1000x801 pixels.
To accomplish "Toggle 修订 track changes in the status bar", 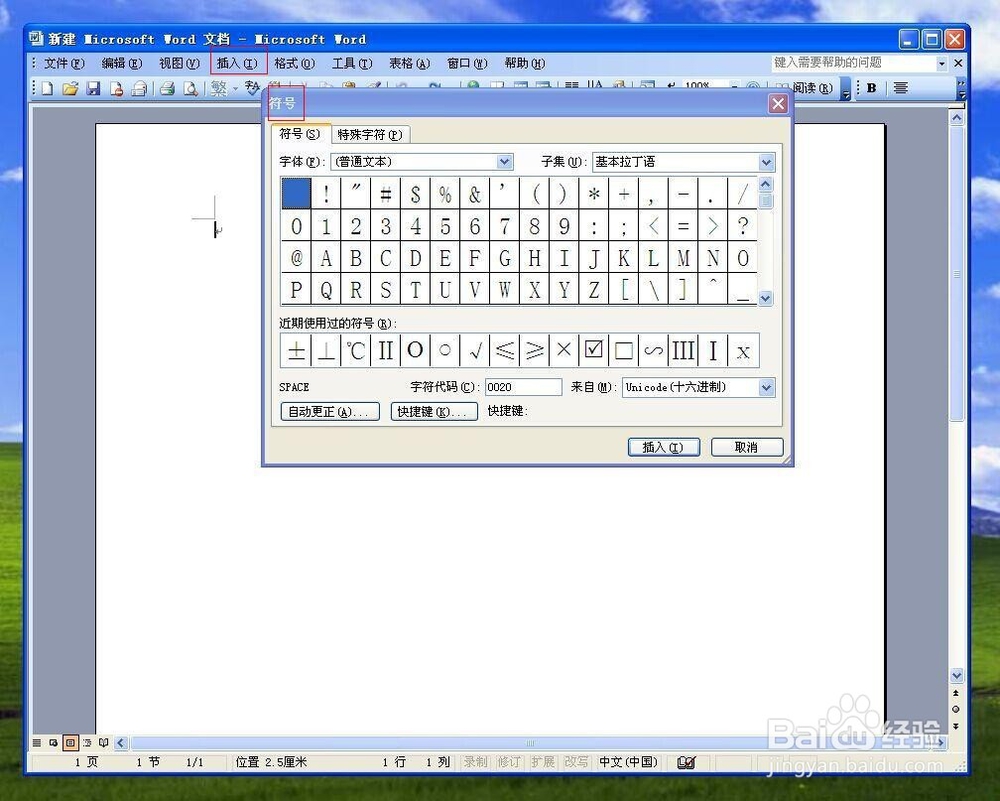I will (x=509, y=762).
